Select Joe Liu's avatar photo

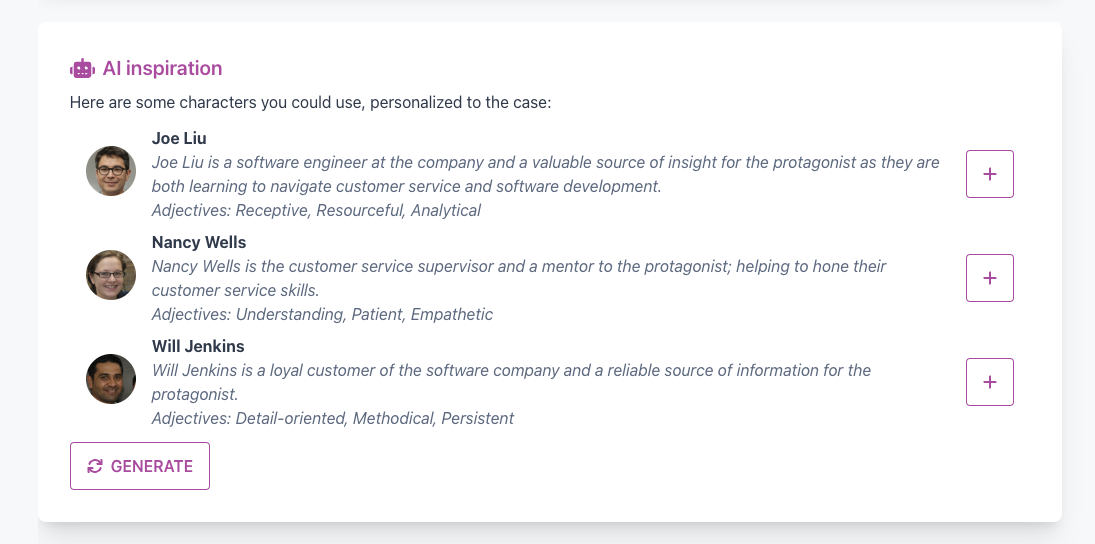tap(111, 171)
